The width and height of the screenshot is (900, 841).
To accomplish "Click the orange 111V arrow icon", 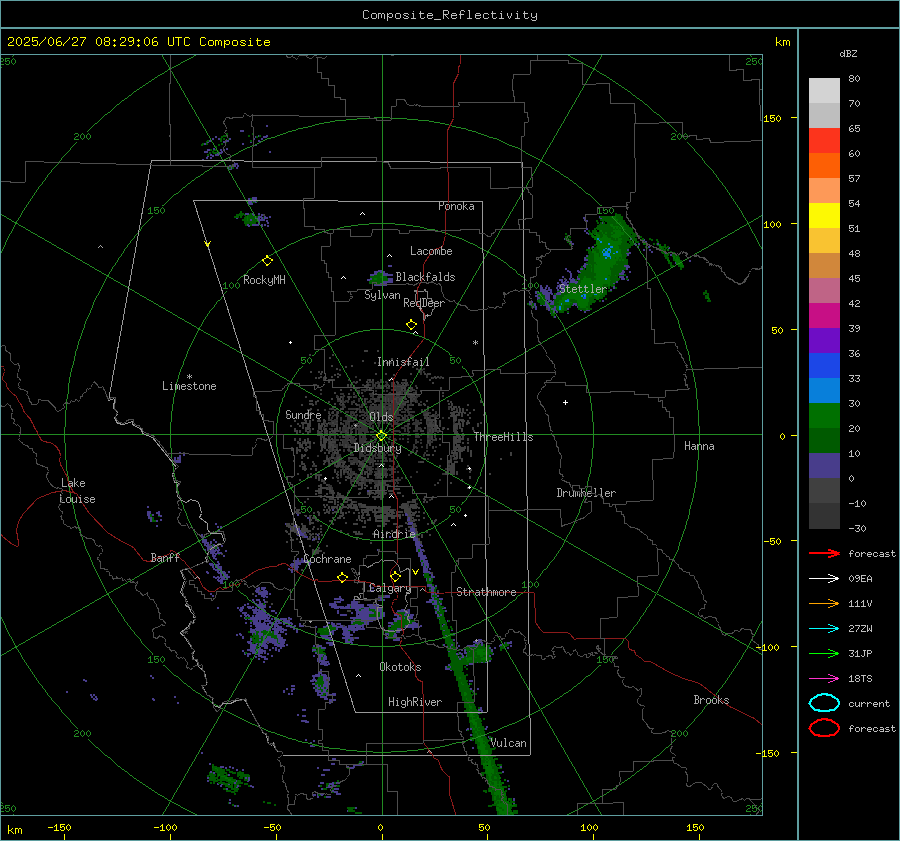I will coord(824,603).
